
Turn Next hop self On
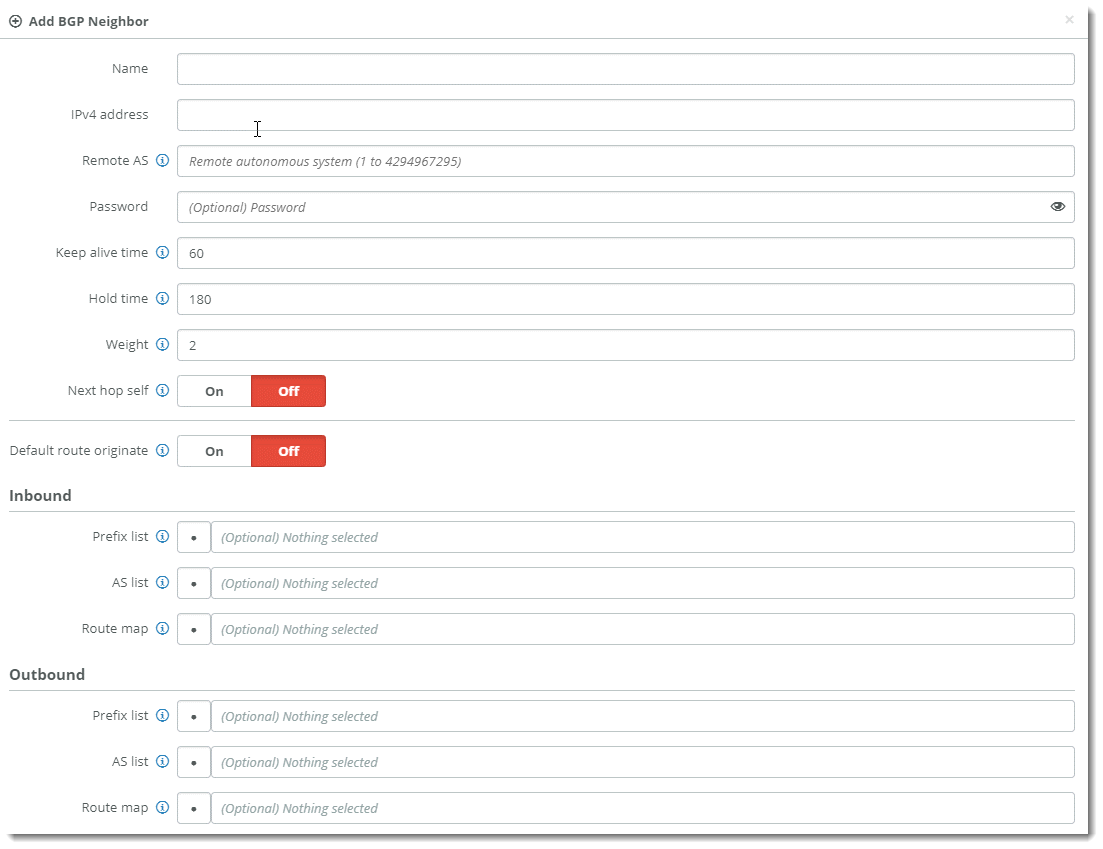tap(214, 391)
